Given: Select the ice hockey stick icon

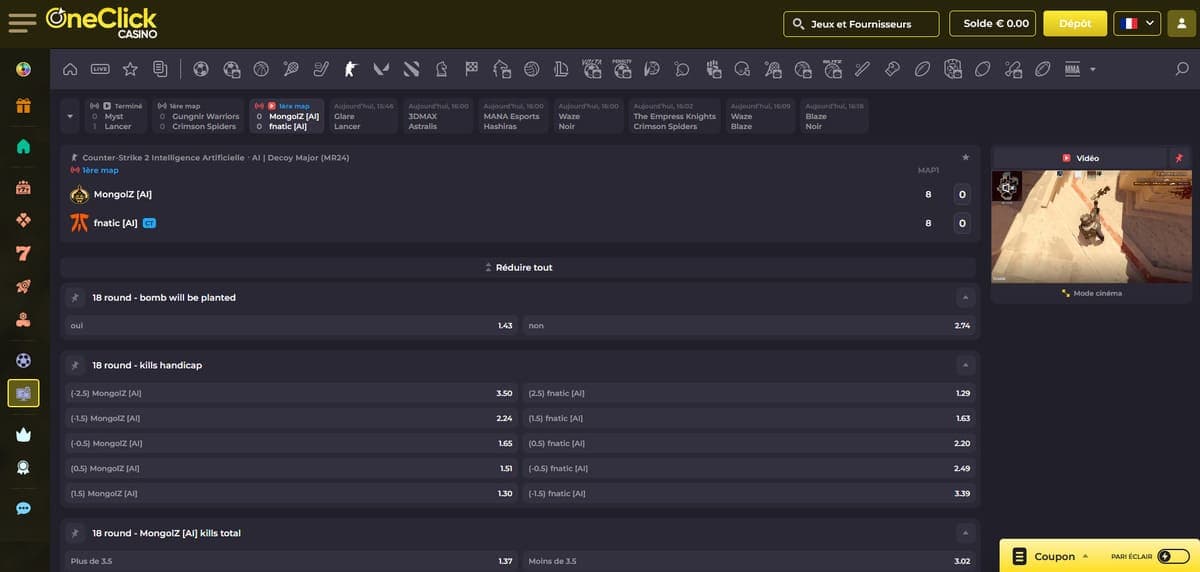Looking at the screenshot, I should click(321, 69).
